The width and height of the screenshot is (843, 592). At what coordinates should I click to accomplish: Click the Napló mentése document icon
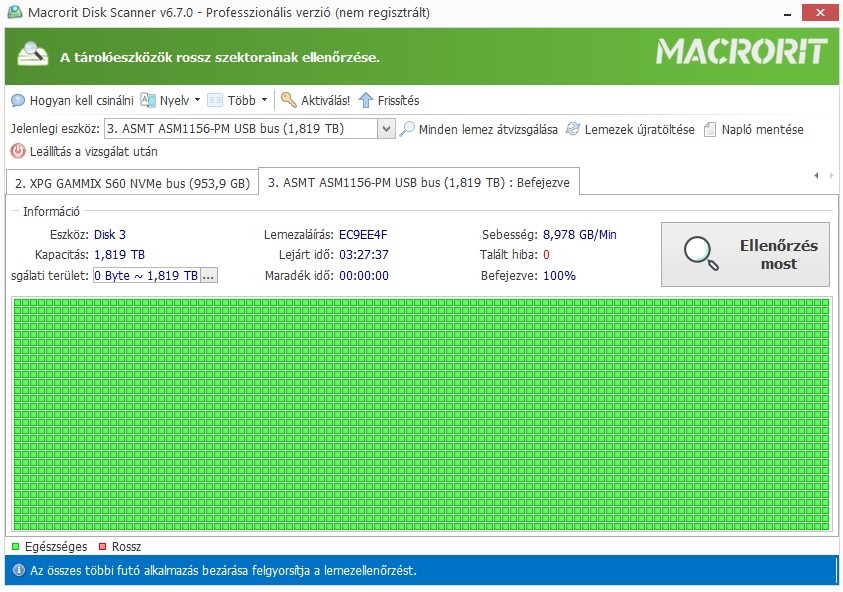710,130
